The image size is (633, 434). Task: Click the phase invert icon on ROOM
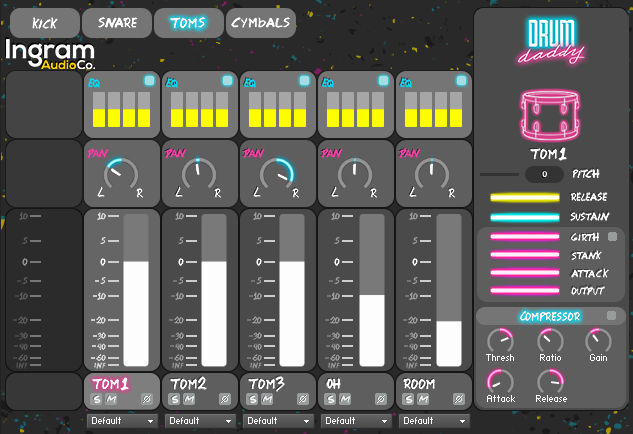tap(460, 399)
